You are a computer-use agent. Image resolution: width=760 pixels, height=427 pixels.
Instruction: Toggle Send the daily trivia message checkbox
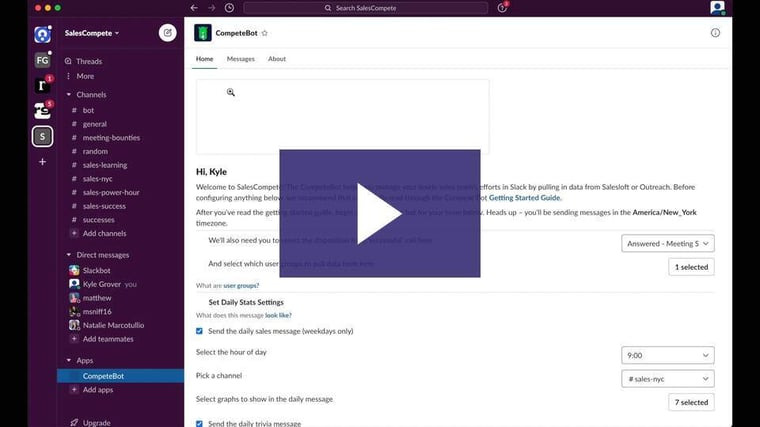[x=199, y=424]
